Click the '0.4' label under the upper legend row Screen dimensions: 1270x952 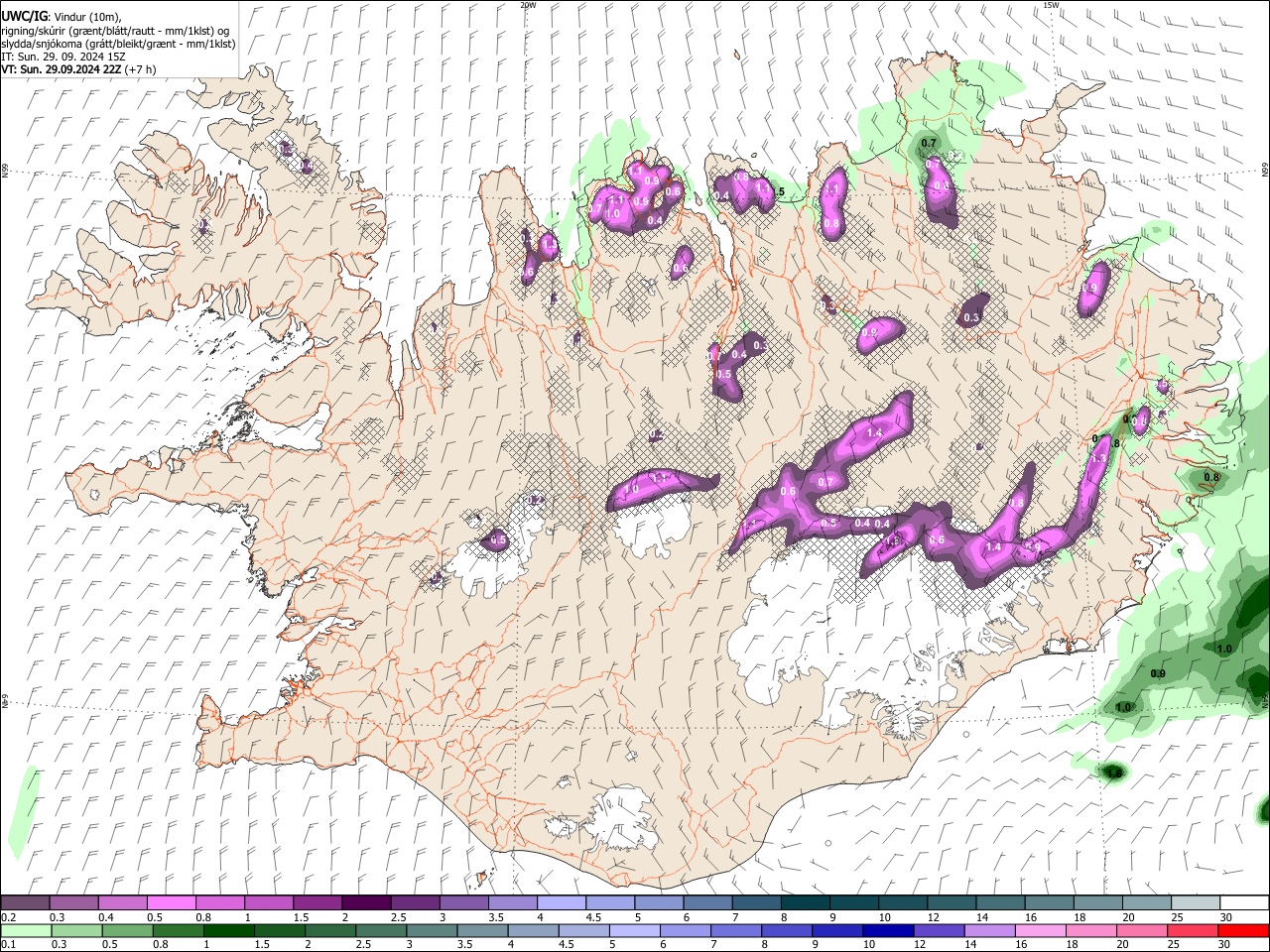pos(105,917)
